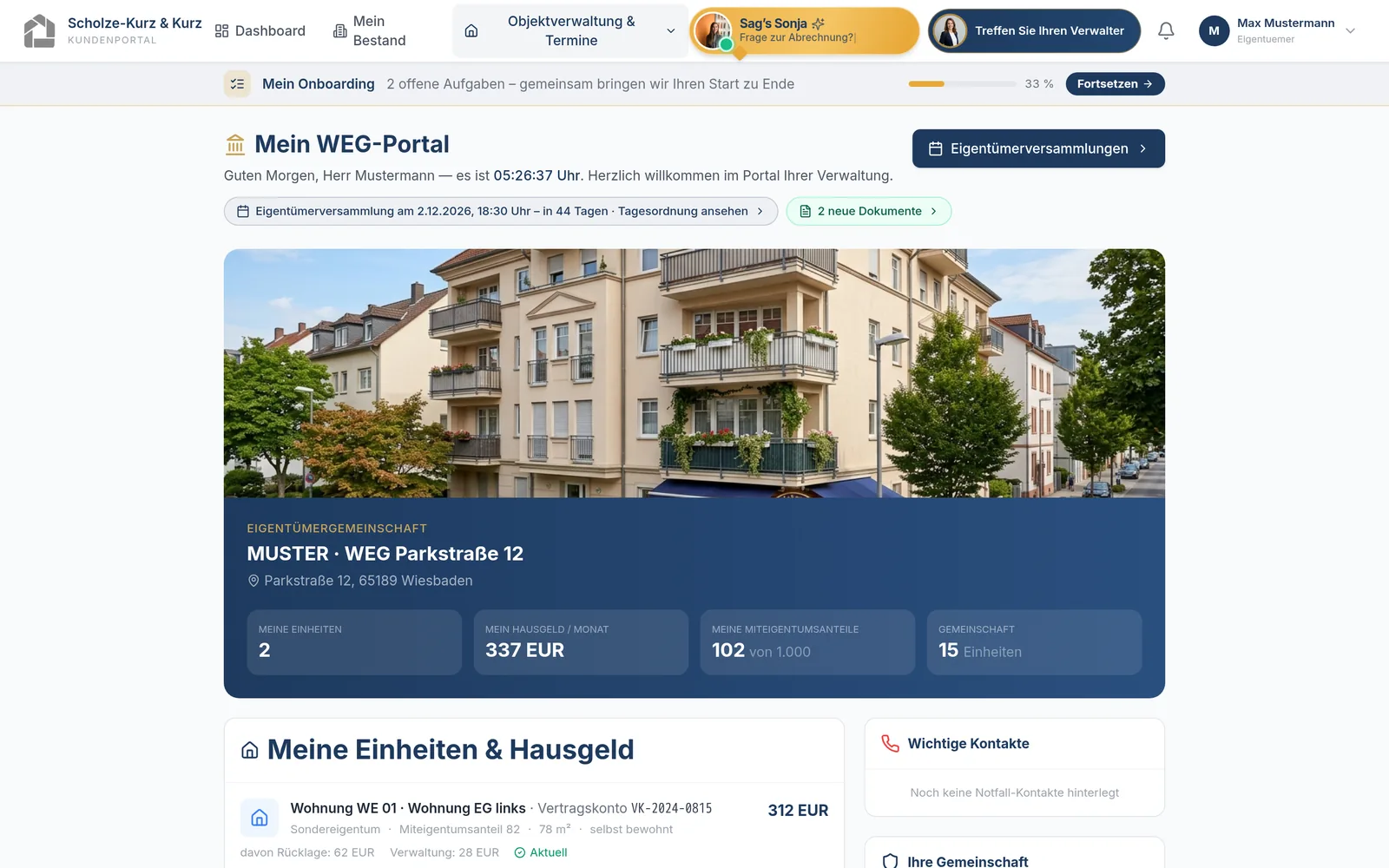Open the Max Mustermann user menu chevron

point(1350,31)
